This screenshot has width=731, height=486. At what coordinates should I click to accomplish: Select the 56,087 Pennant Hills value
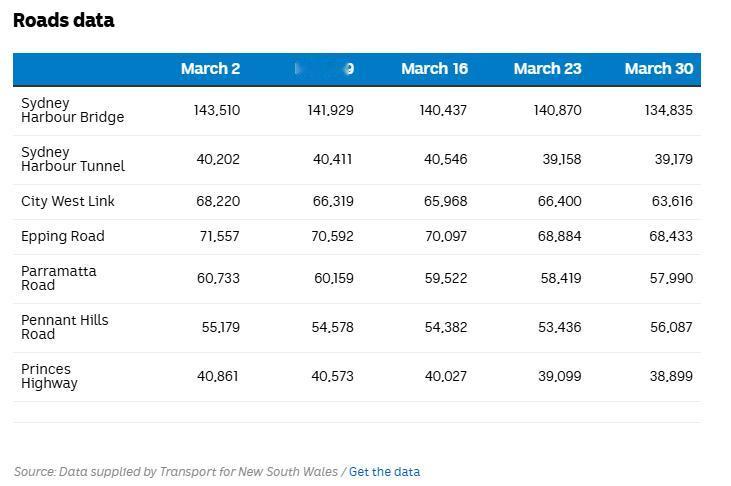(x=671, y=327)
